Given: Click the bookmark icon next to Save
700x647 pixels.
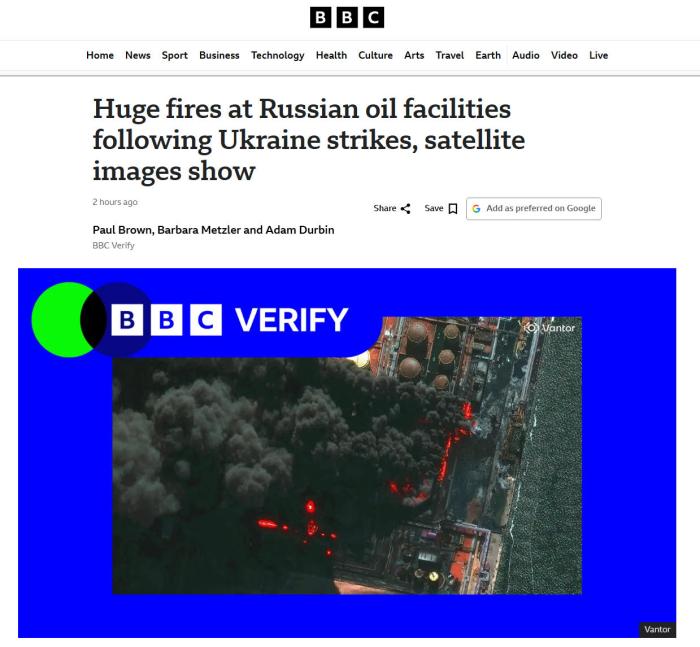Looking at the screenshot, I should click(453, 209).
